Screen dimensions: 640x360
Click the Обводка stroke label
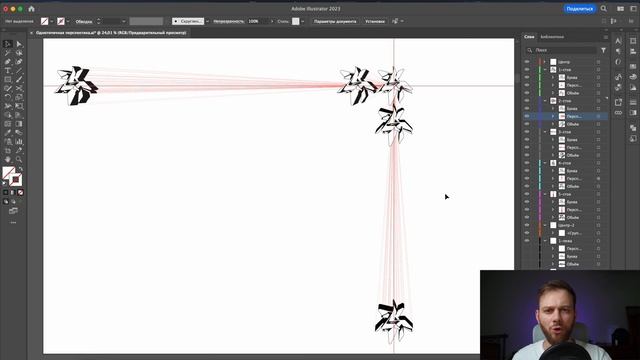click(84, 21)
